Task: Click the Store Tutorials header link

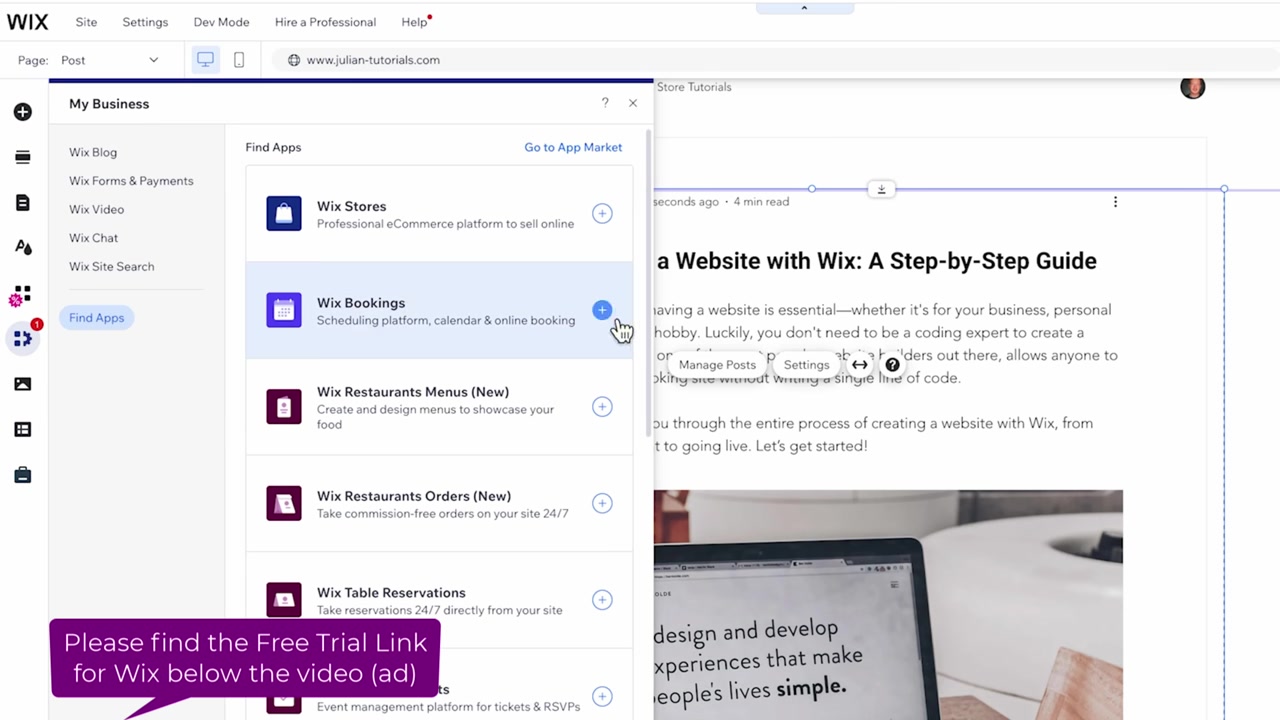Action: [694, 87]
